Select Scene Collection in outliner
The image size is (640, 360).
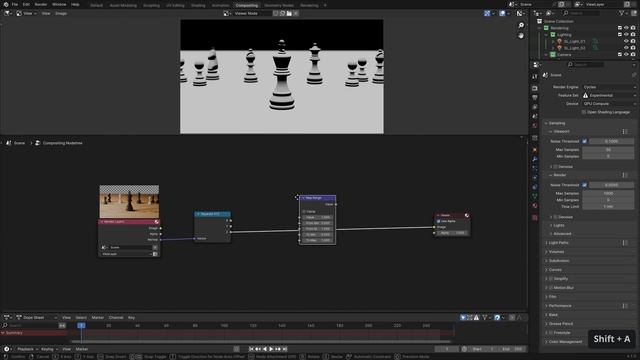(558, 21)
